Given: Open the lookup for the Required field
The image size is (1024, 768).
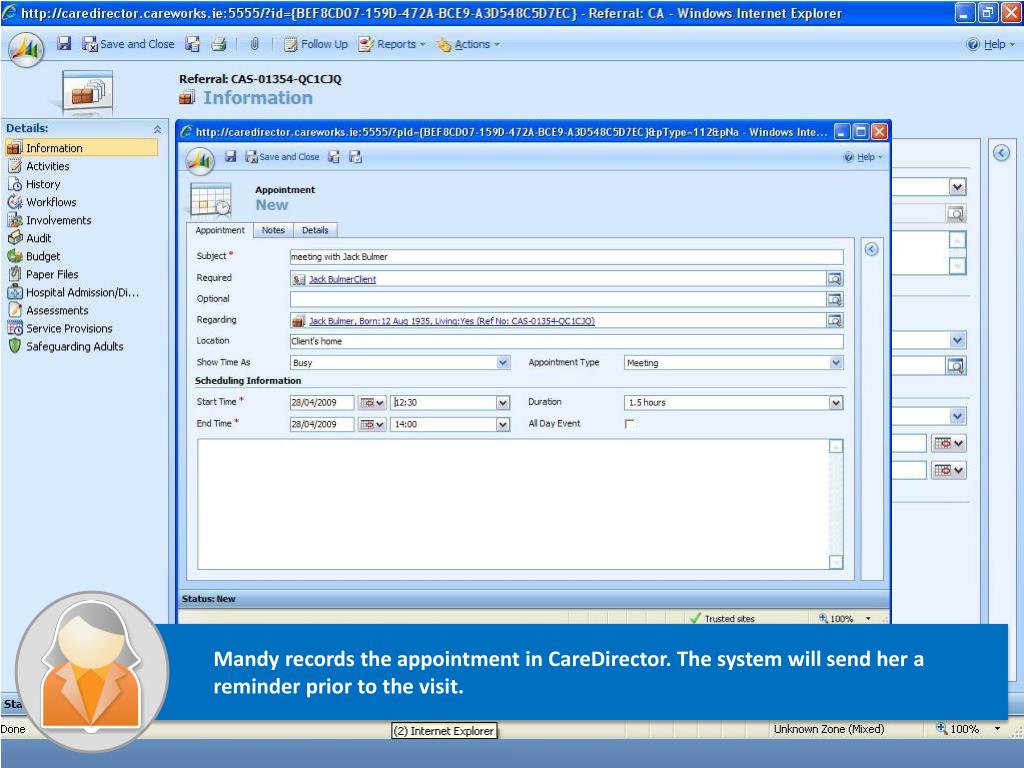Looking at the screenshot, I should (835, 279).
